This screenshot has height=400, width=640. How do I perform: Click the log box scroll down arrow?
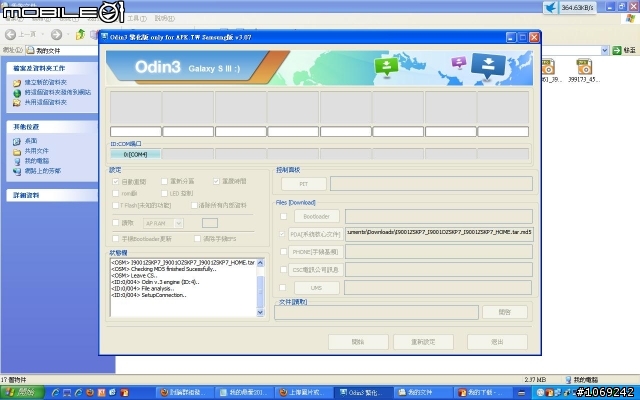pyautogui.click(x=260, y=313)
